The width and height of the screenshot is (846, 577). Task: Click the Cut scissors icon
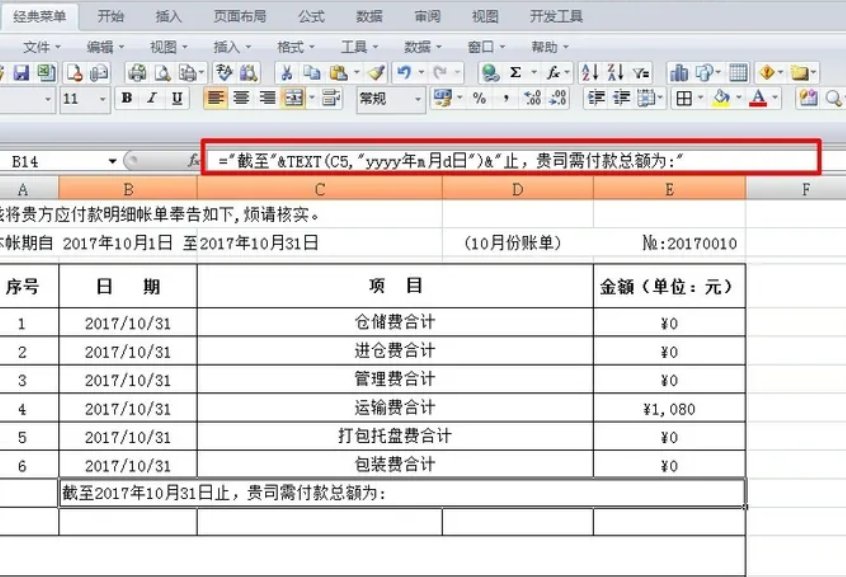point(286,72)
